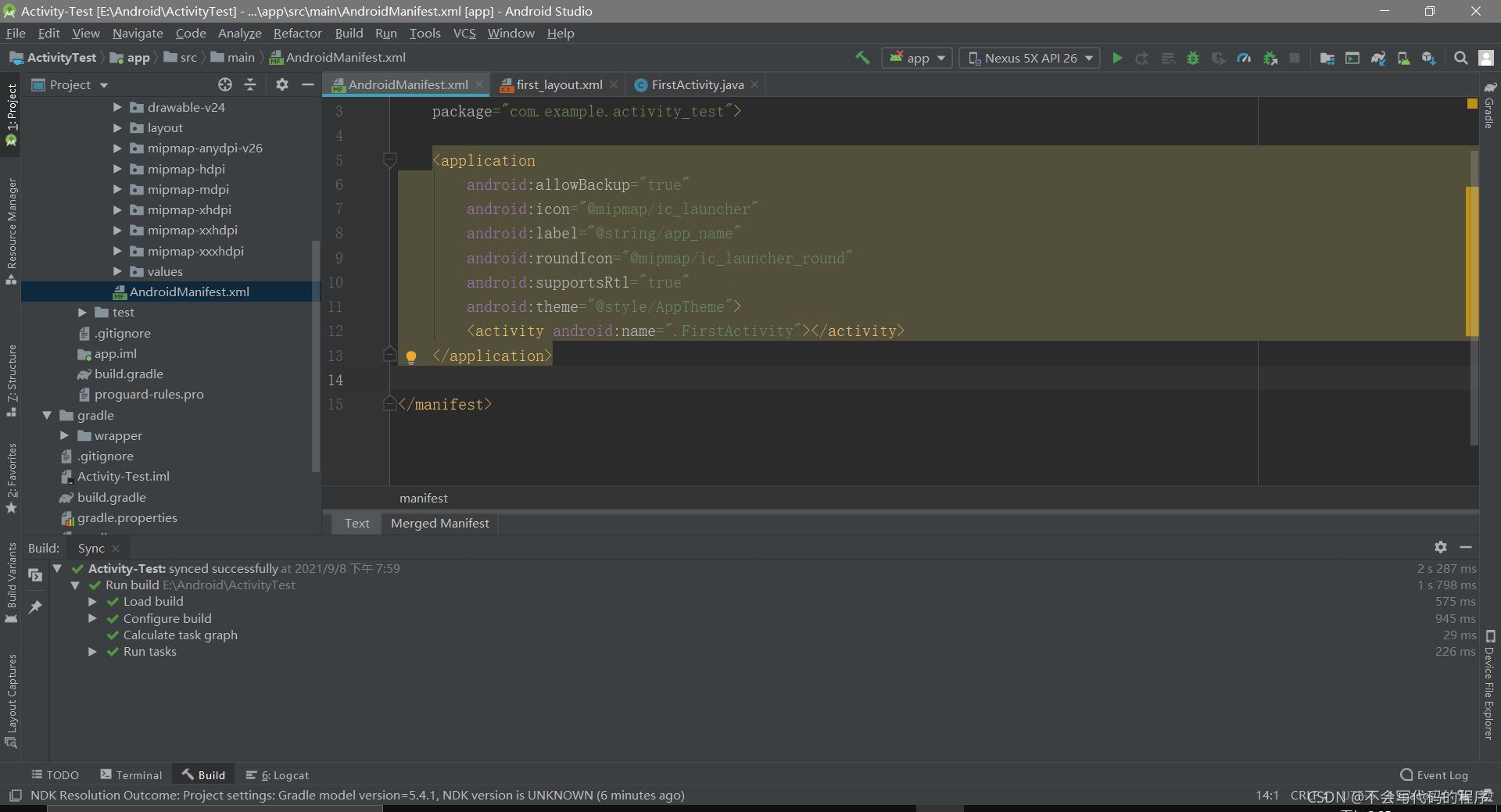Close the Sync tab in Build panel

116,548
